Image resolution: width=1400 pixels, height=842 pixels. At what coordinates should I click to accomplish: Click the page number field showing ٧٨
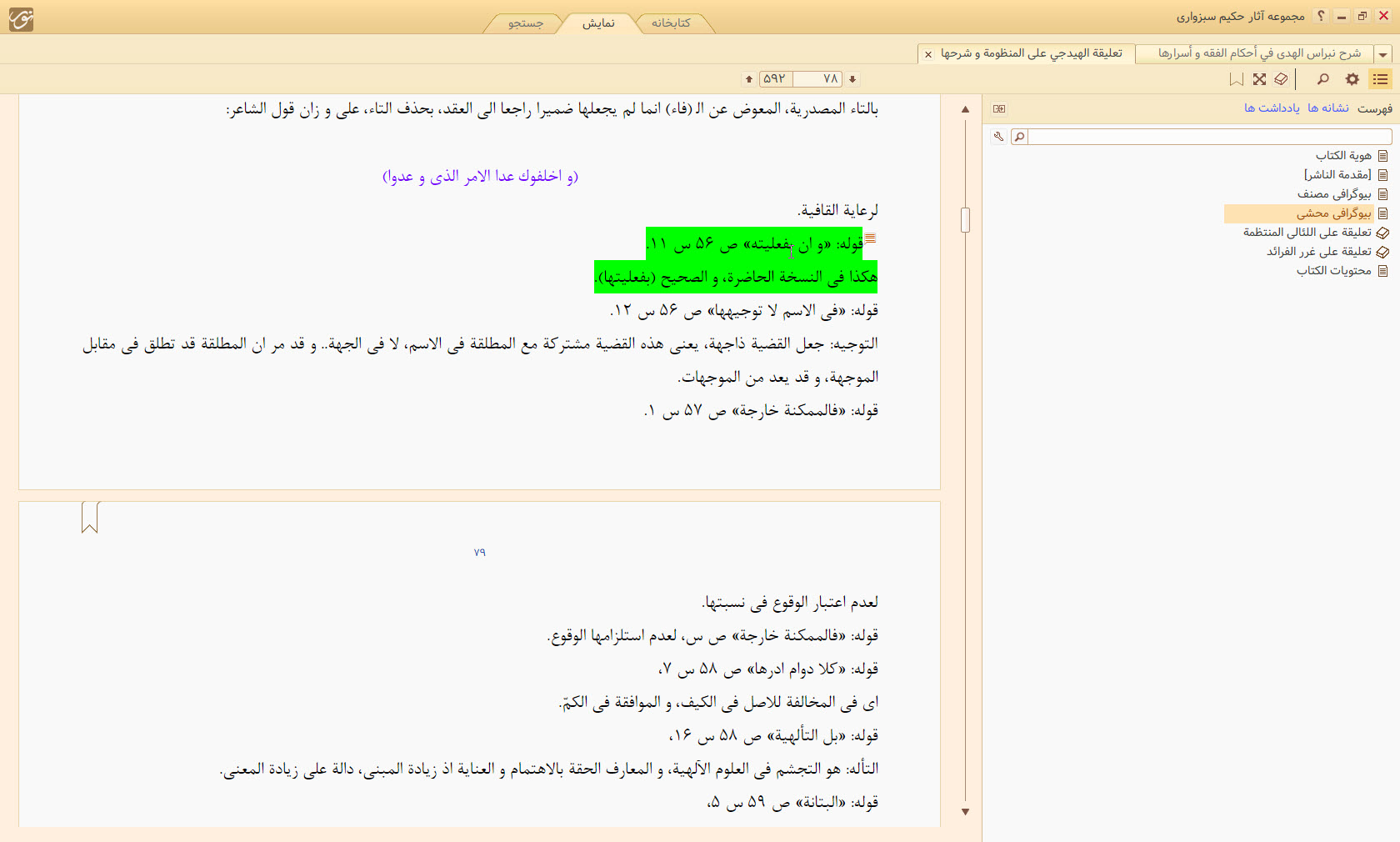817,79
